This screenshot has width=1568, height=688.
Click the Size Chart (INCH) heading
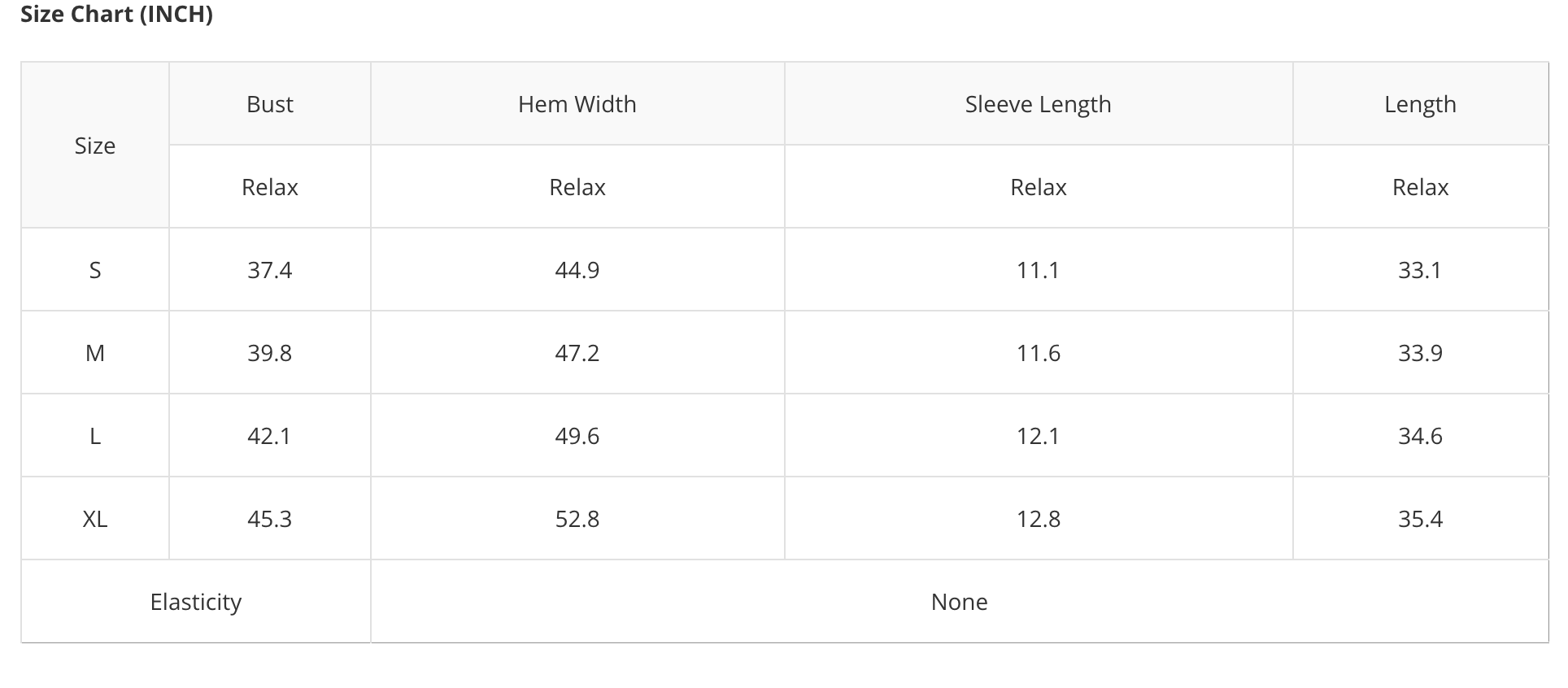(116, 14)
